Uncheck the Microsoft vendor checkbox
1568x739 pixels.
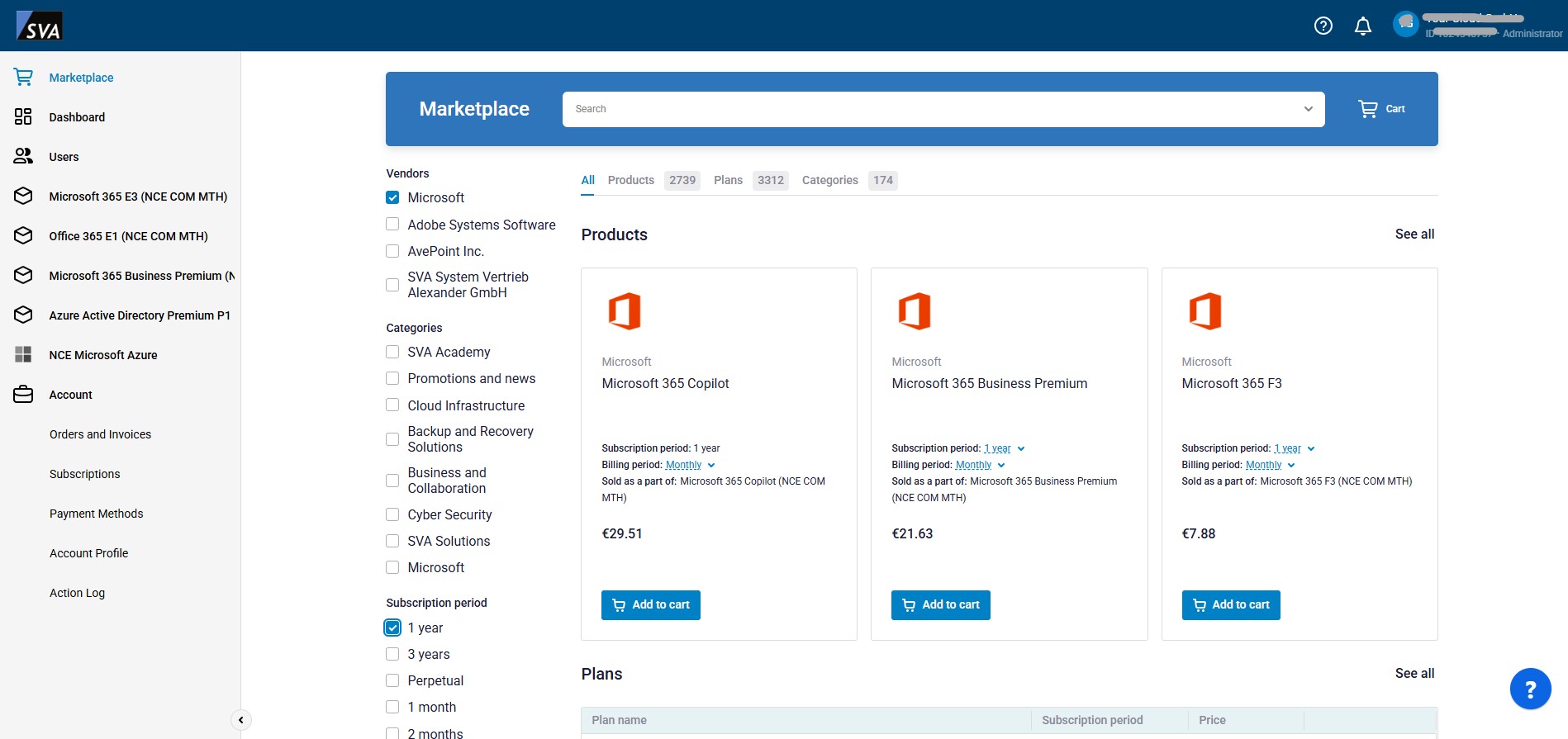coord(392,198)
